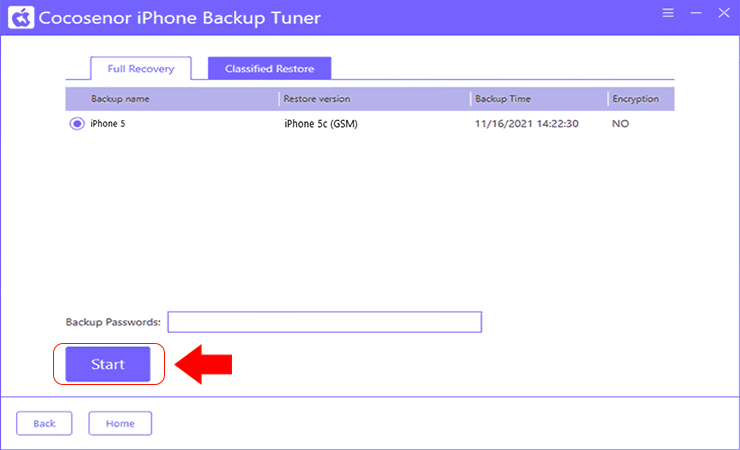Select the iPhone 5 backup radio button
The image size is (740, 450).
77,124
